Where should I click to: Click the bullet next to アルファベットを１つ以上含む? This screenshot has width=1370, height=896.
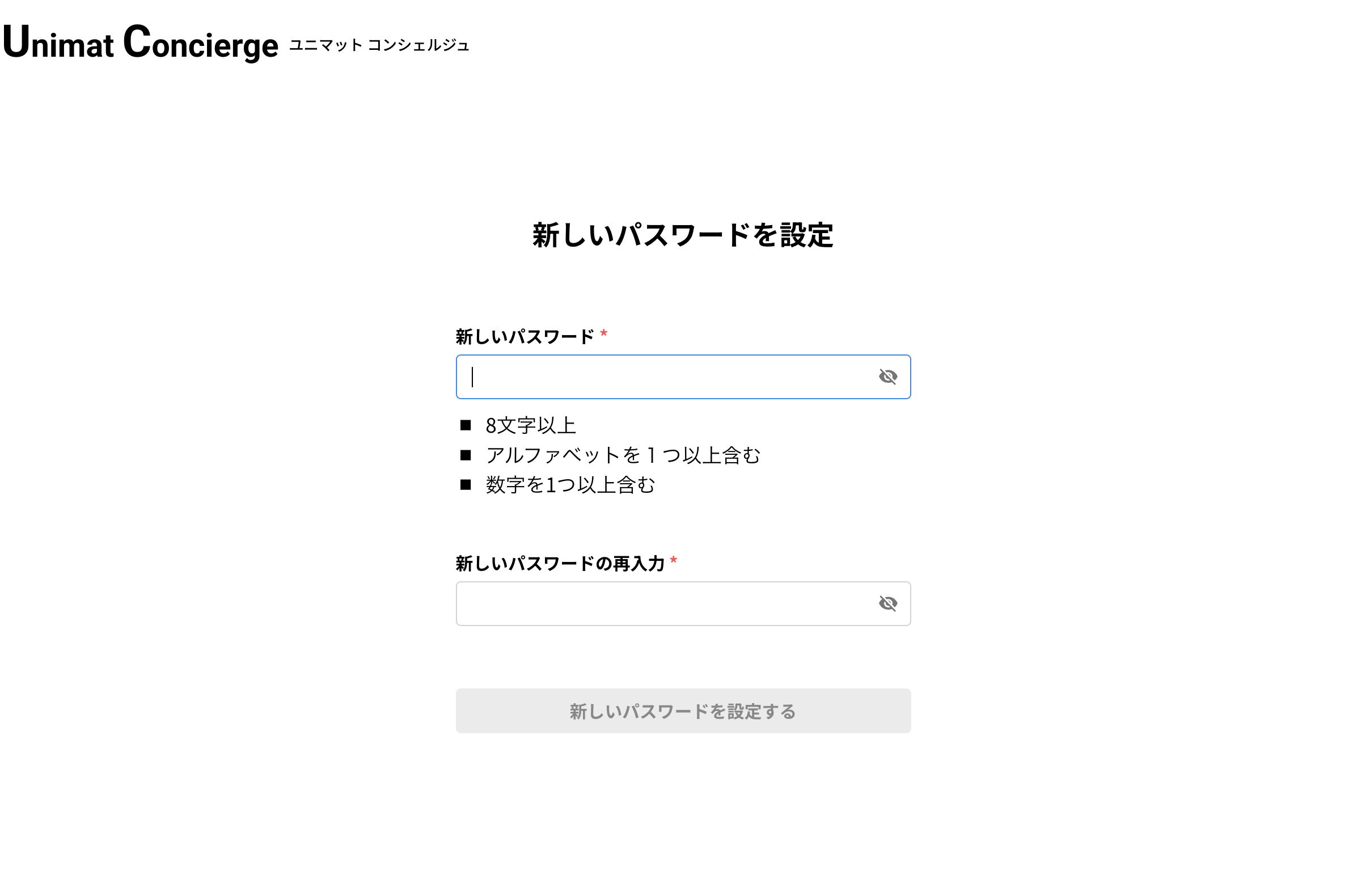click(x=465, y=454)
